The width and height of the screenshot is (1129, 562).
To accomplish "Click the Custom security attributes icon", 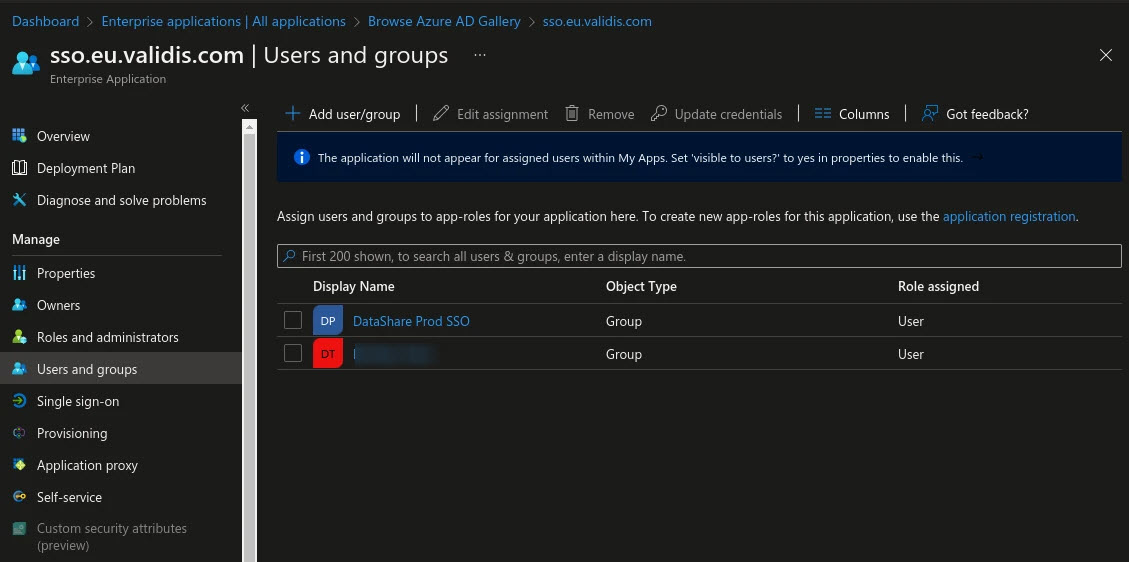I will pyautogui.click(x=19, y=528).
